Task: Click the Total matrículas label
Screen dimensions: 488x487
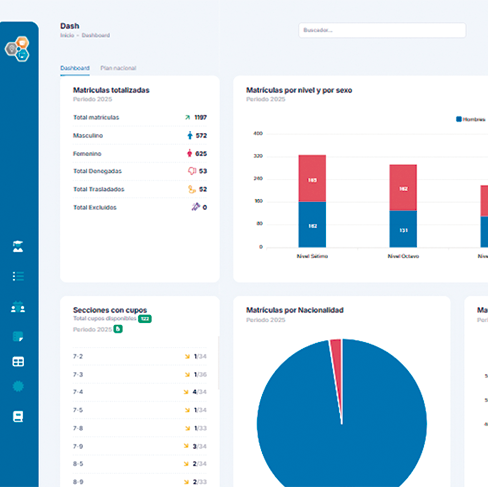Action: 96,117
